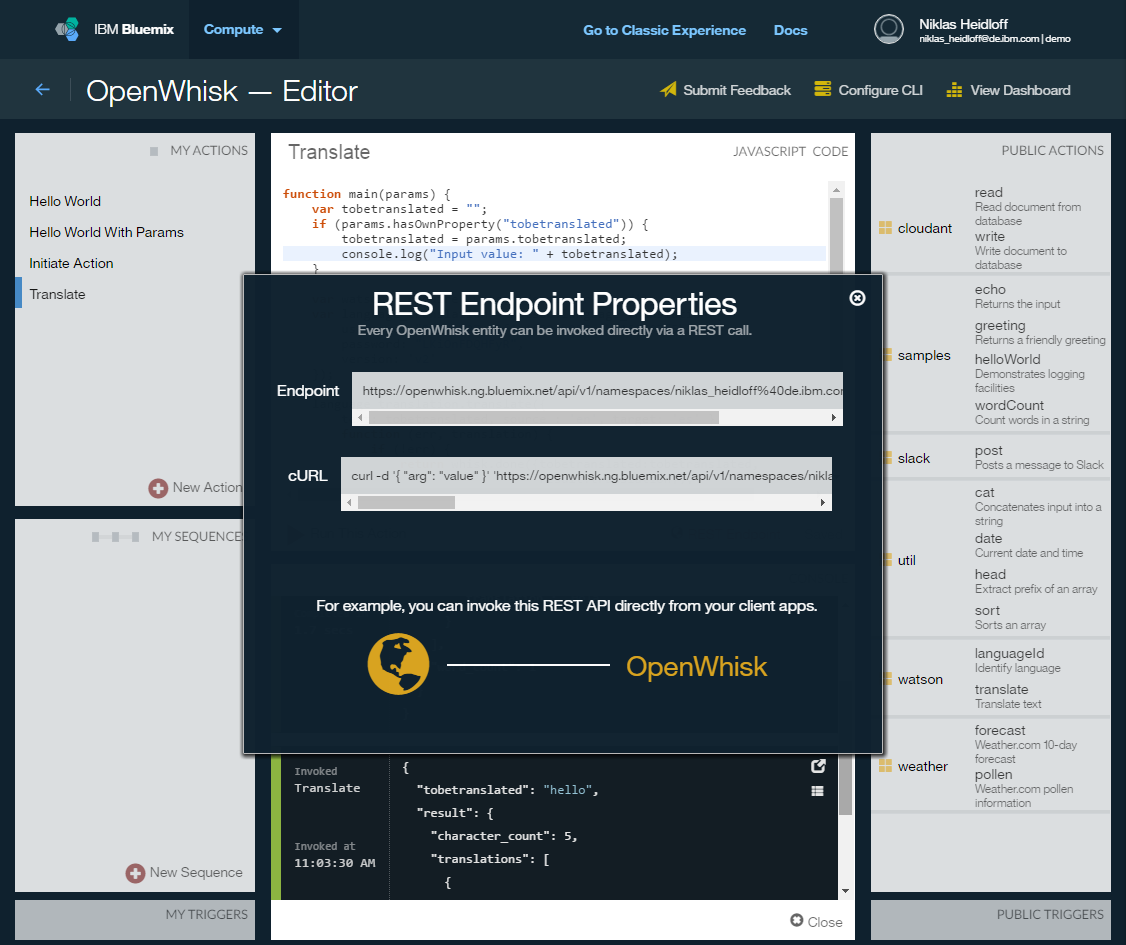
Task: Click the result pane scroll down arrow
Action: pos(845,891)
